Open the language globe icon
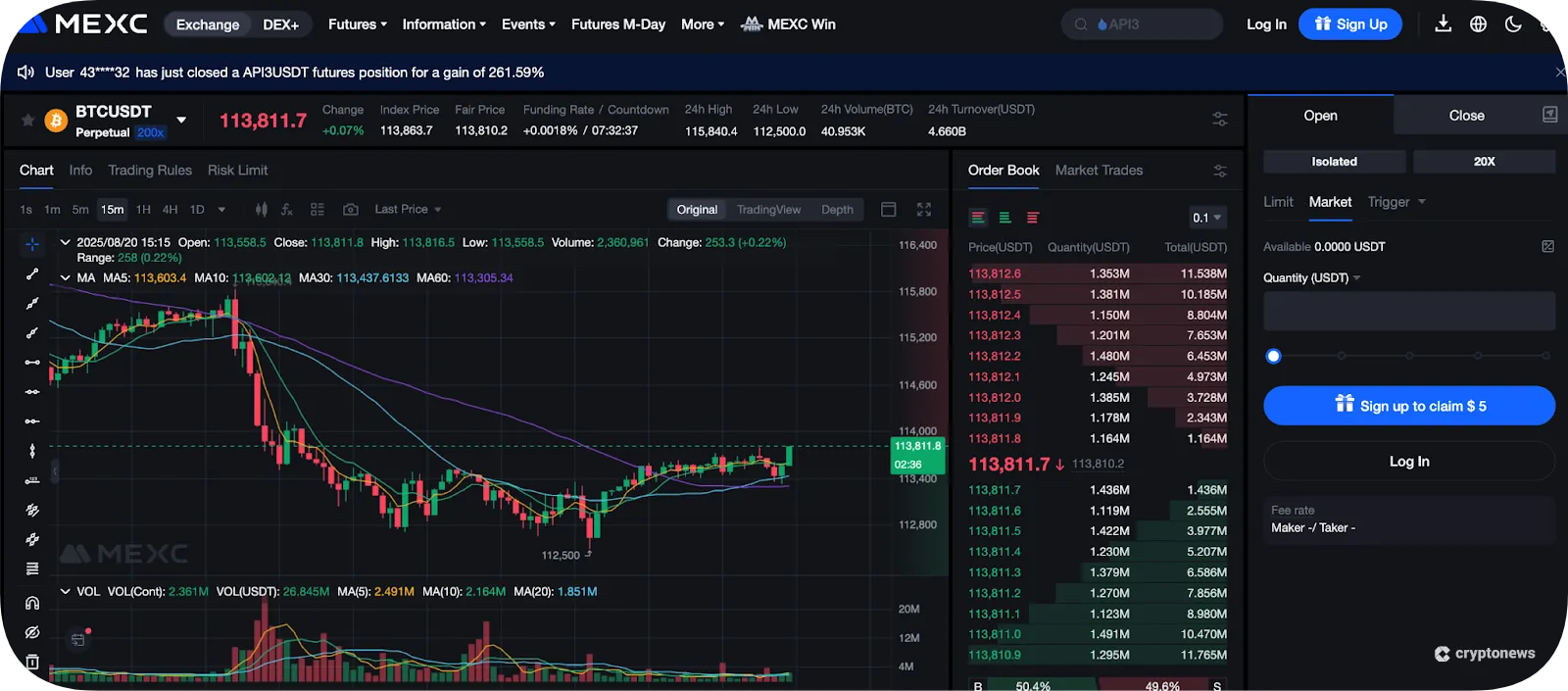 pyautogui.click(x=1478, y=25)
